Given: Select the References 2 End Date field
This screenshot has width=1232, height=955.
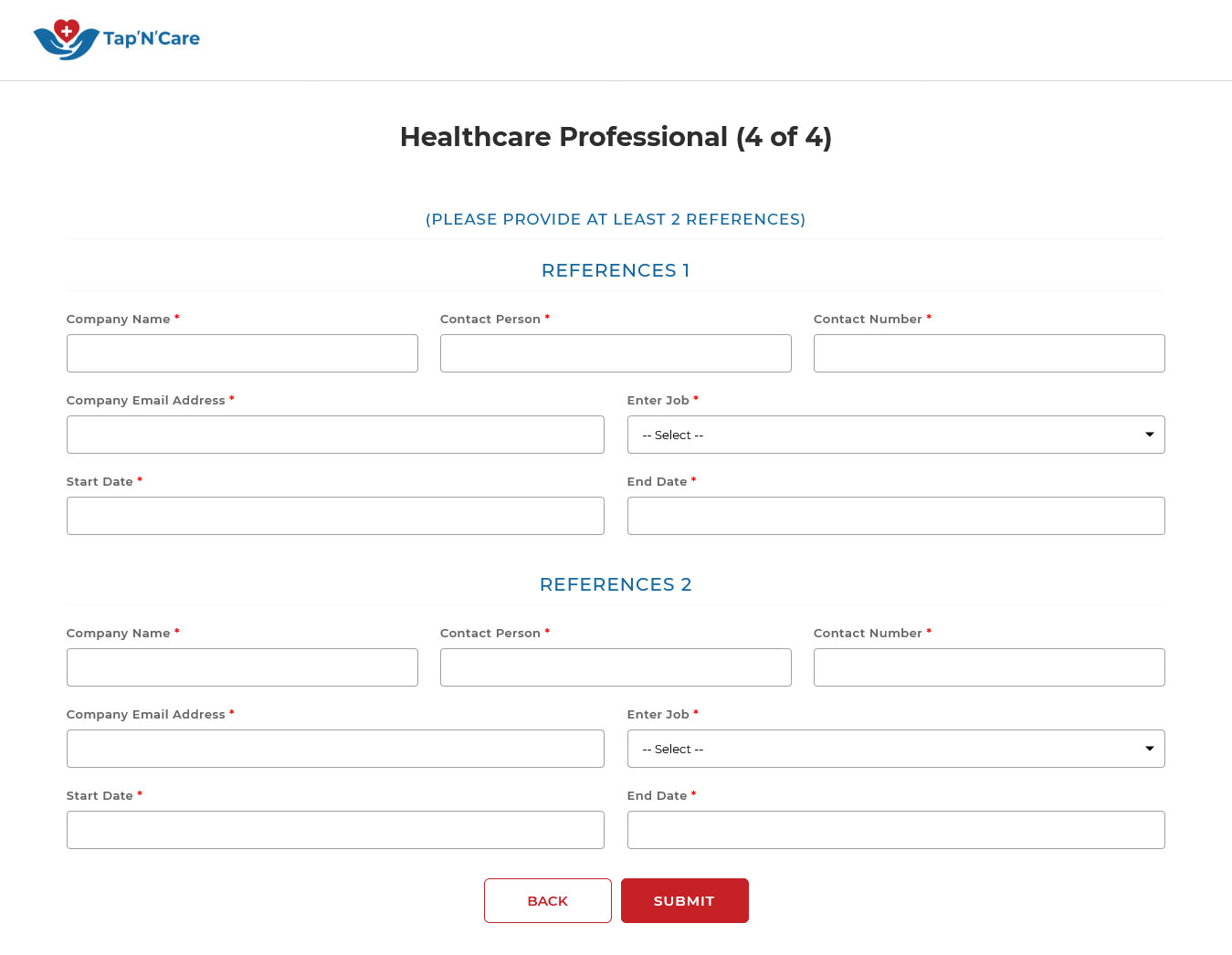Looking at the screenshot, I should coord(896,830).
